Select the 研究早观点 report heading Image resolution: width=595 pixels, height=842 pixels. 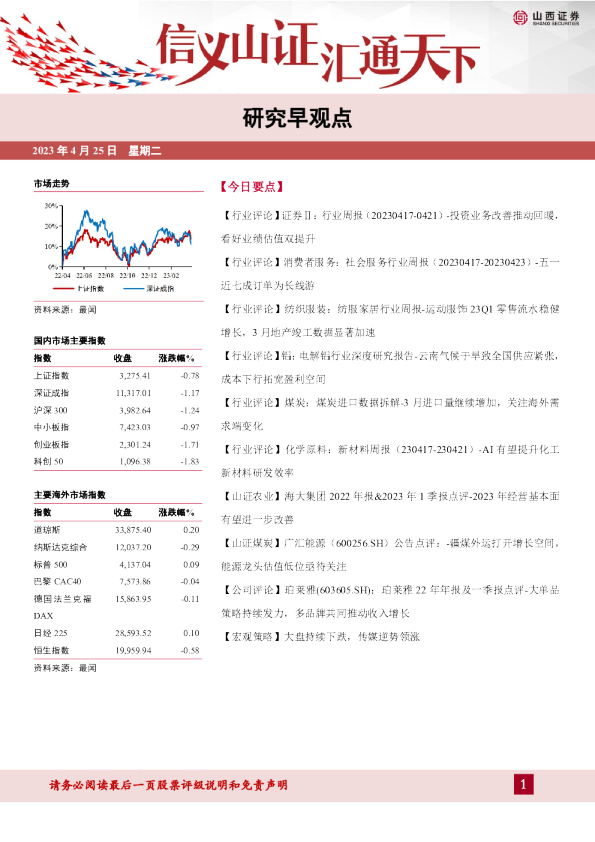click(x=297, y=119)
